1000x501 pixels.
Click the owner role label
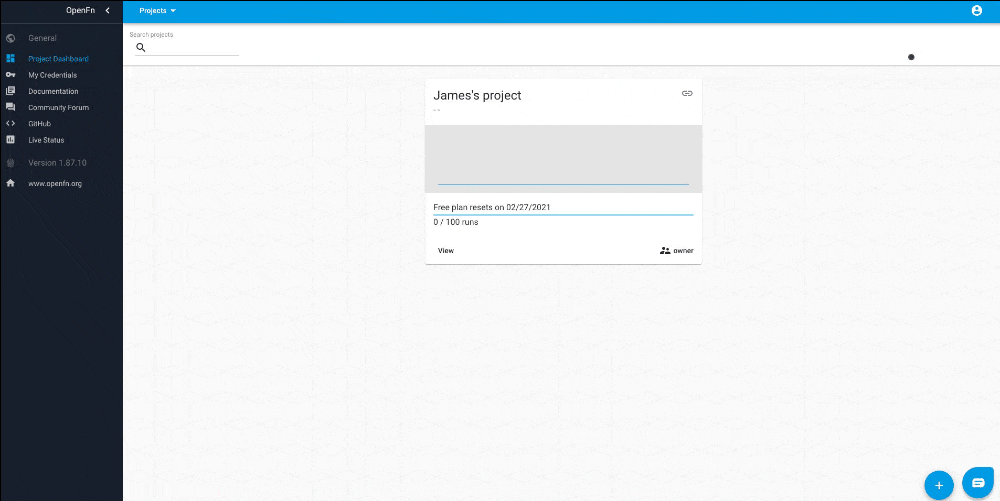683,250
